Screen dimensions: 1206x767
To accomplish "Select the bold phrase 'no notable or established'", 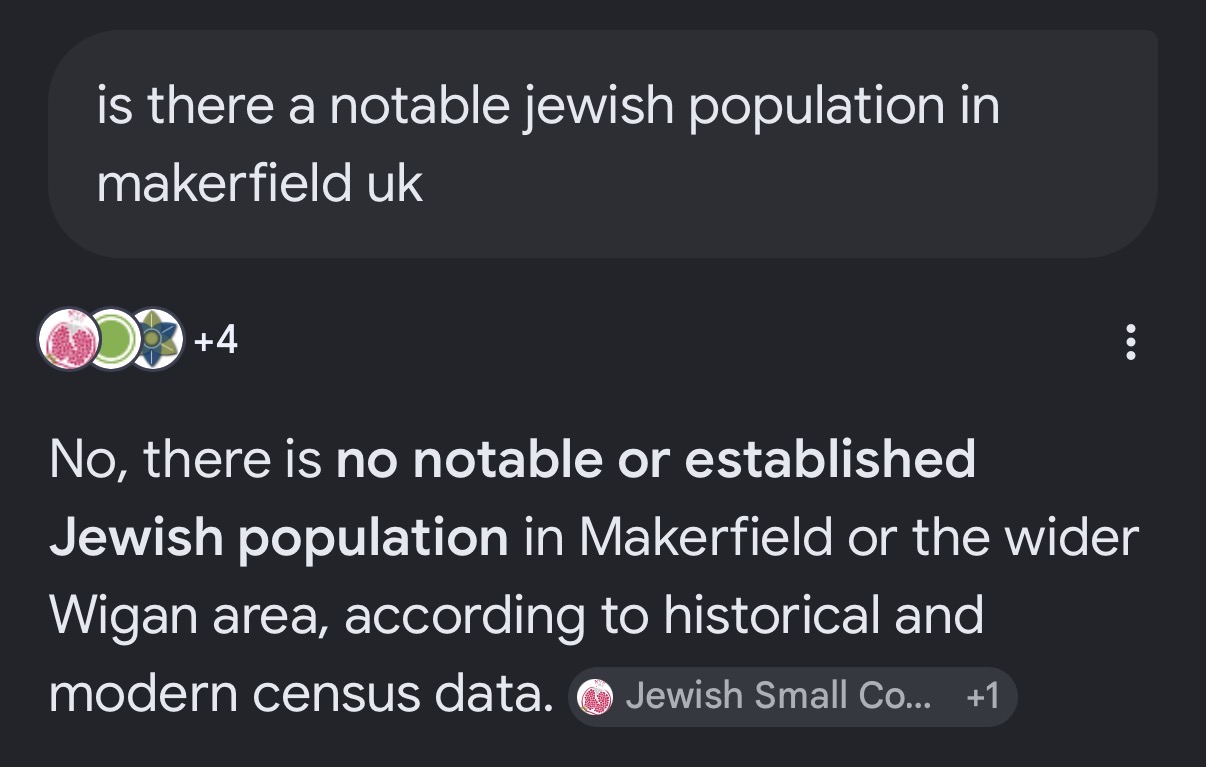I will tap(656, 460).
